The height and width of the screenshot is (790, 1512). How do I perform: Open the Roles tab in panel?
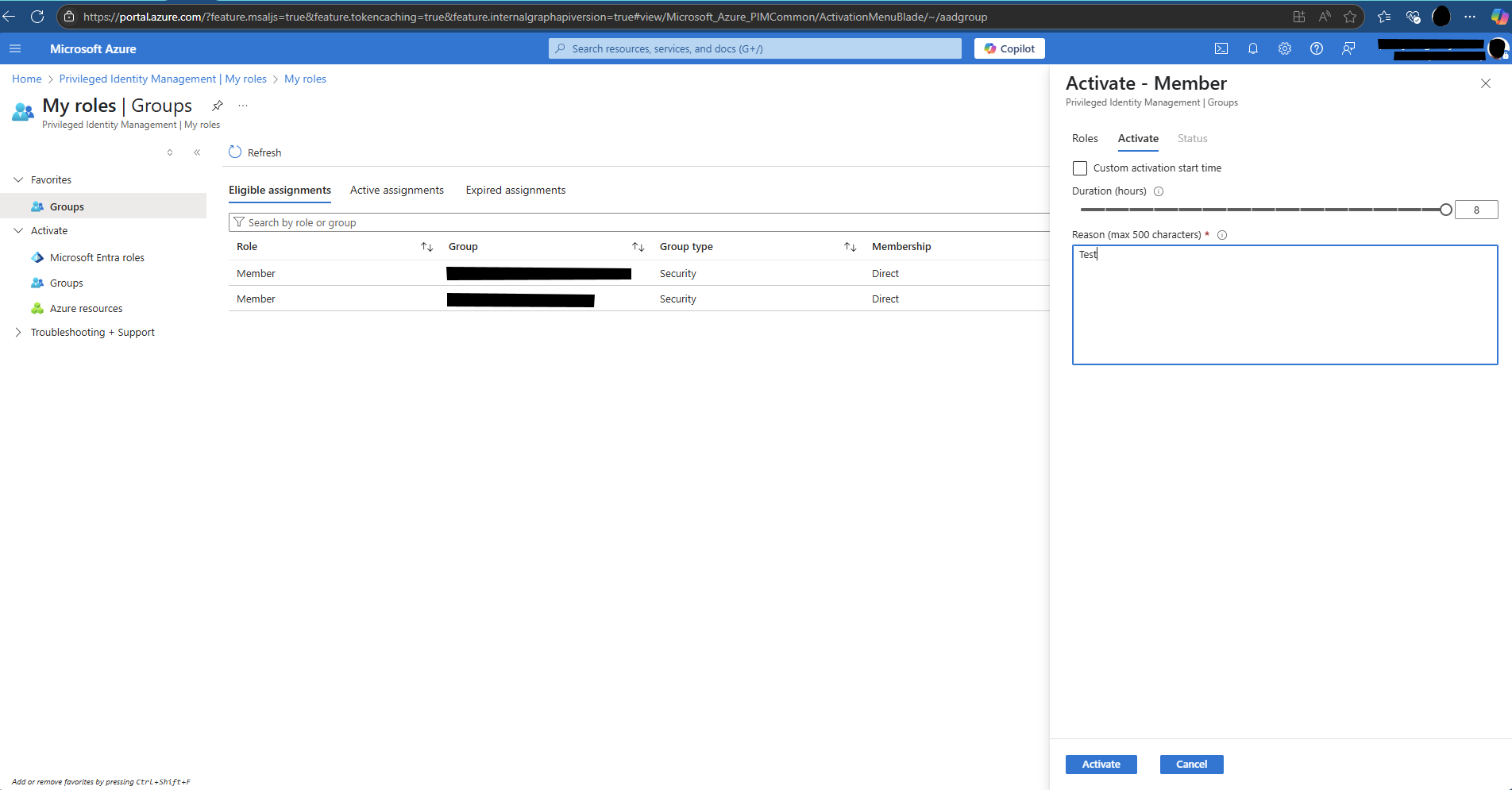pyautogui.click(x=1085, y=138)
